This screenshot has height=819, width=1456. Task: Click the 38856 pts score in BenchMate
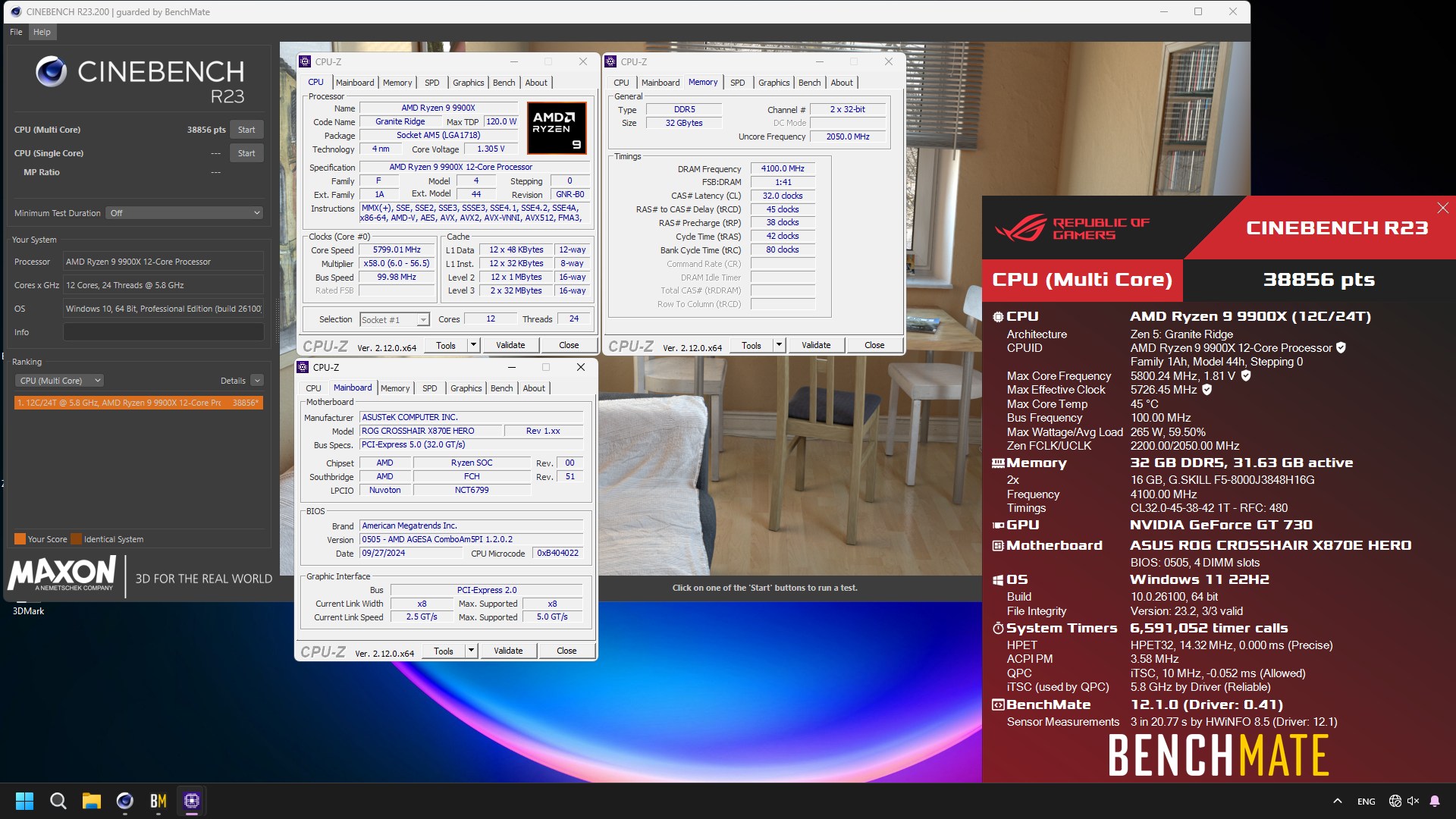point(1319,280)
